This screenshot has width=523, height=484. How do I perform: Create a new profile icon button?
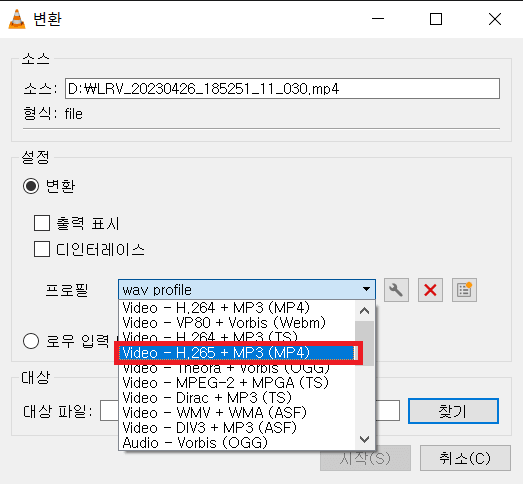point(464,290)
